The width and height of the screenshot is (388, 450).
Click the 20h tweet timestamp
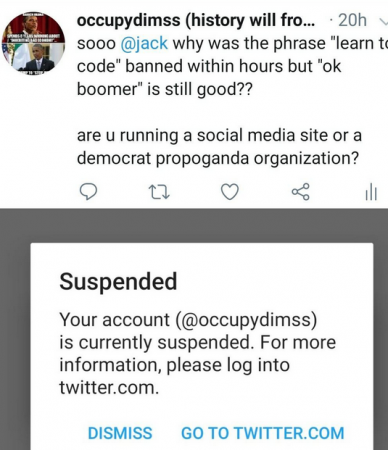point(352,20)
